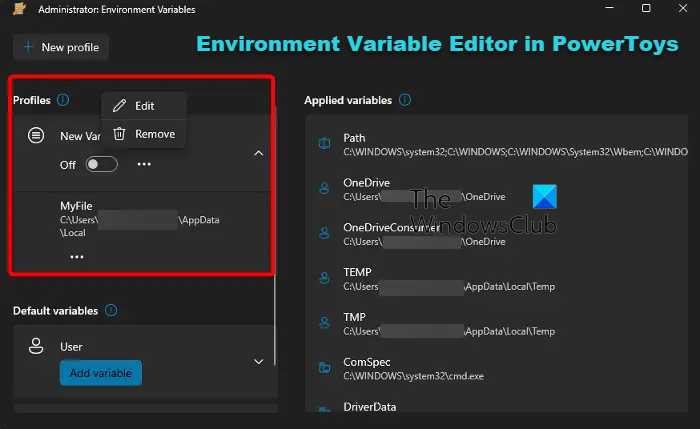Click the Applied variables info icon
Image resolution: width=700 pixels, height=429 pixels.
(x=404, y=100)
